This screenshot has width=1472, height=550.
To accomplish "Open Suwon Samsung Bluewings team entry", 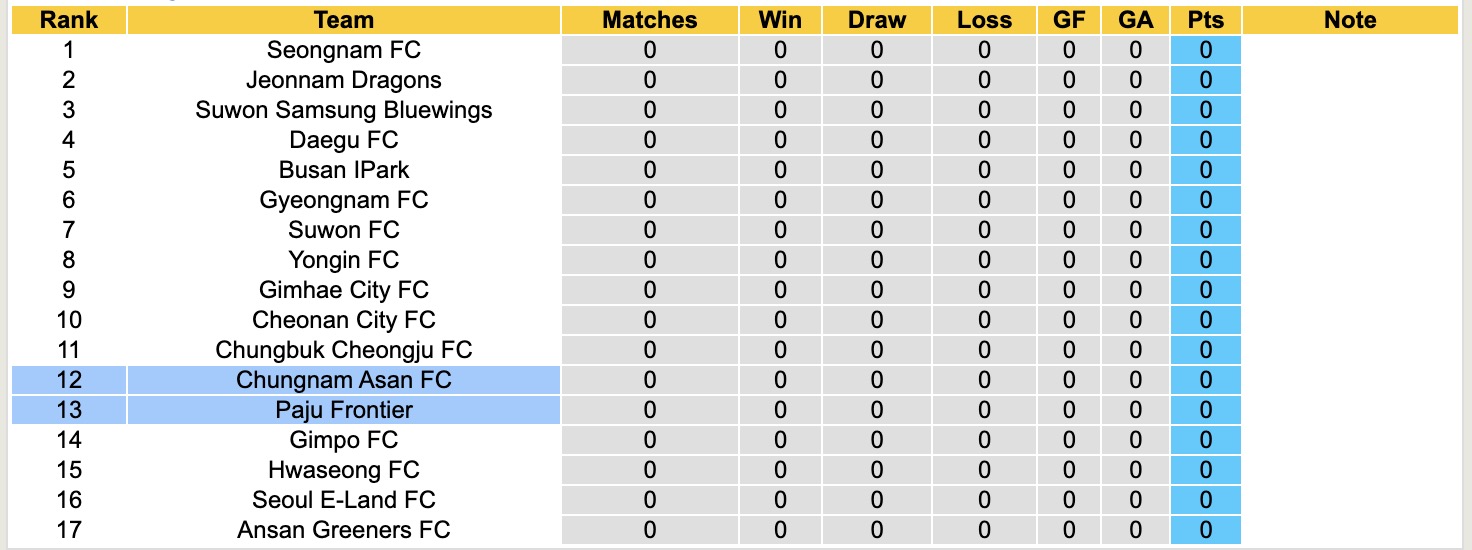I will (343, 110).
